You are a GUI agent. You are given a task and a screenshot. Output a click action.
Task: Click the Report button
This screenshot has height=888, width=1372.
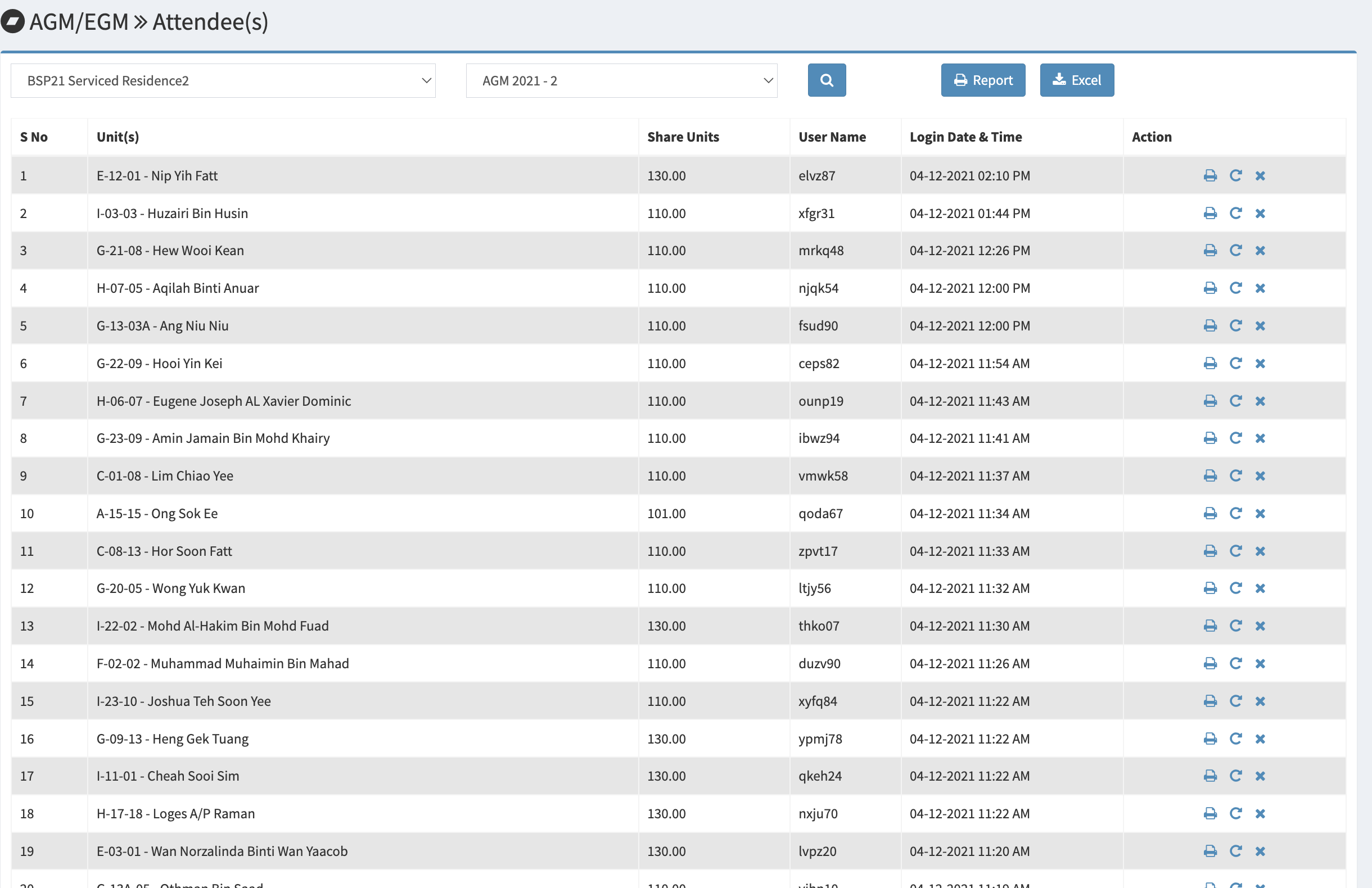point(983,80)
